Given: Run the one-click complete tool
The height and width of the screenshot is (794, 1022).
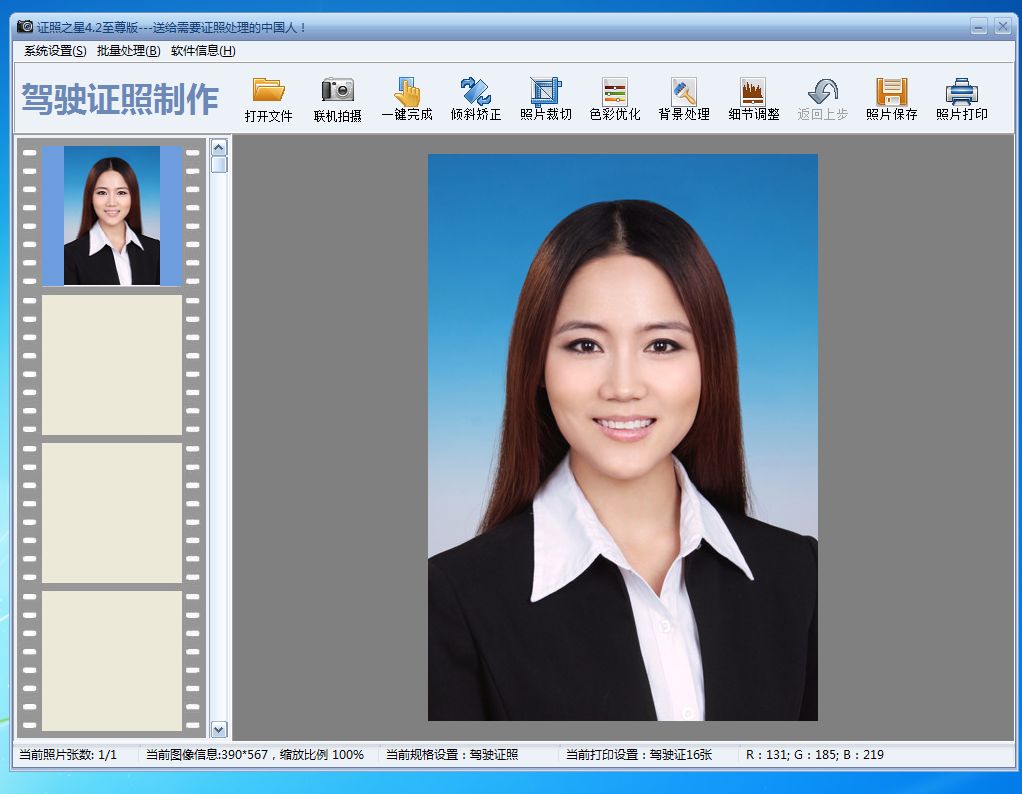Looking at the screenshot, I should click(406, 91).
